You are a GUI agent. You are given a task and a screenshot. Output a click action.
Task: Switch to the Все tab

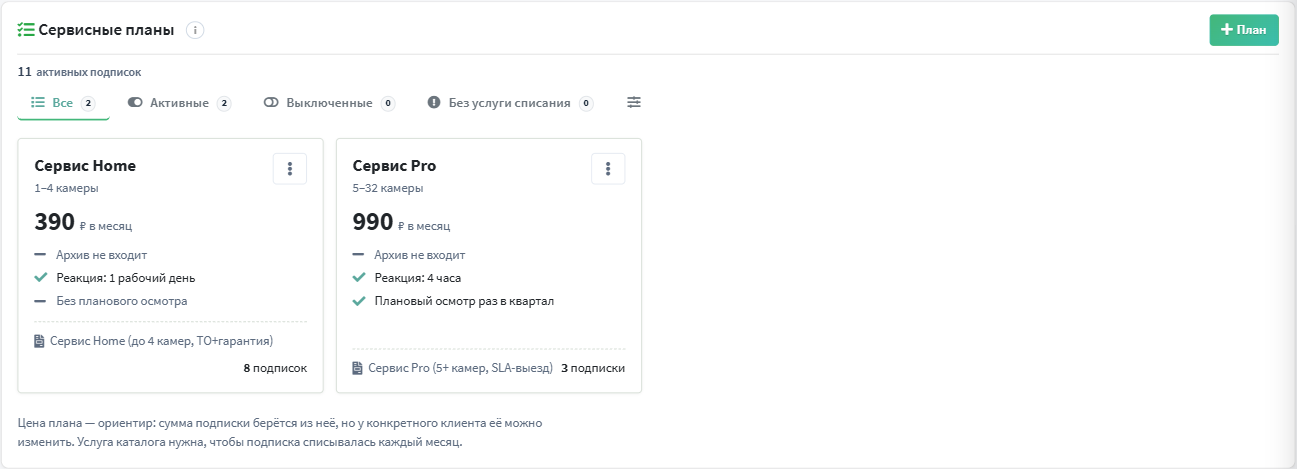coord(63,103)
